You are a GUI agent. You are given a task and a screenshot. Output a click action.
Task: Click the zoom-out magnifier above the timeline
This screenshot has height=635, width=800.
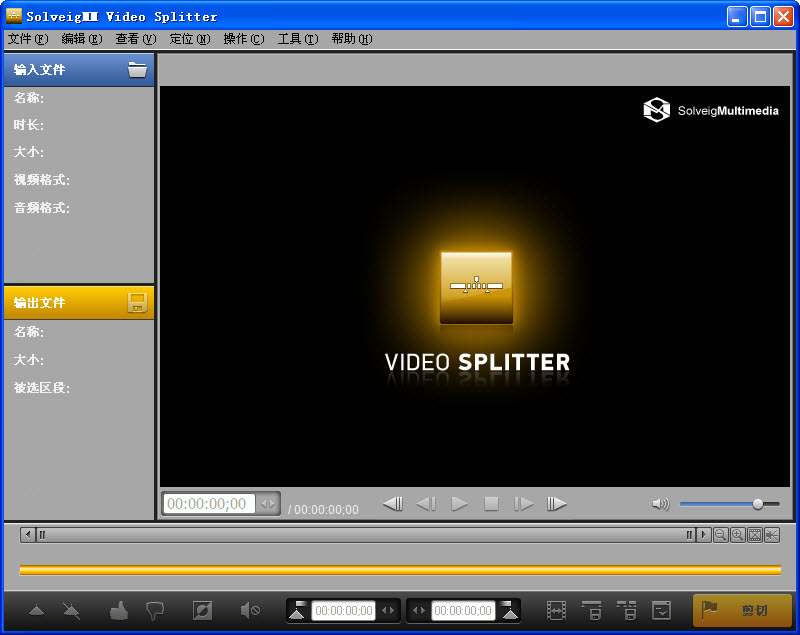720,534
